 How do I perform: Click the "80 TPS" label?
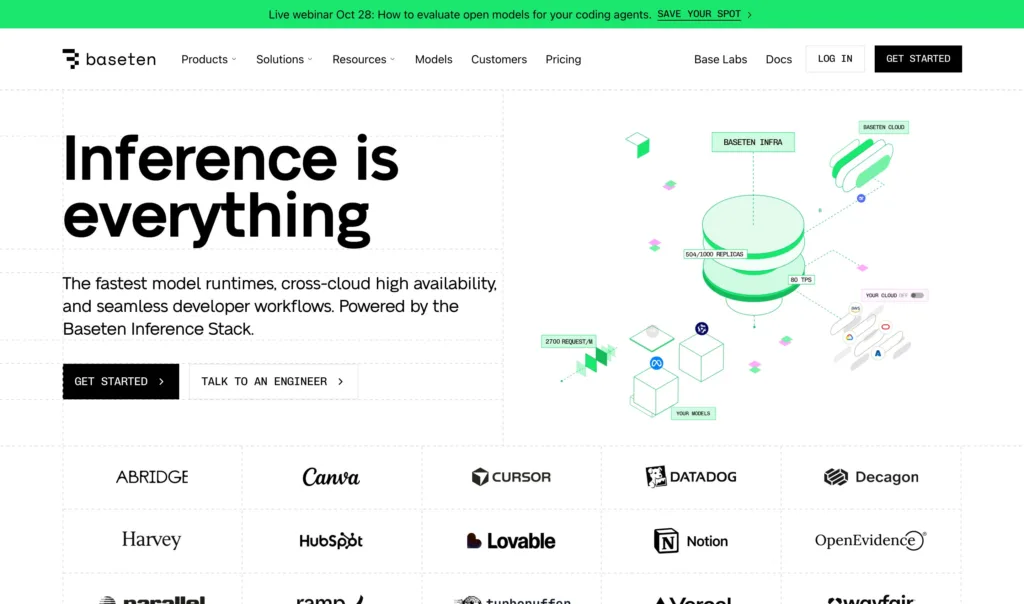click(801, 279)
